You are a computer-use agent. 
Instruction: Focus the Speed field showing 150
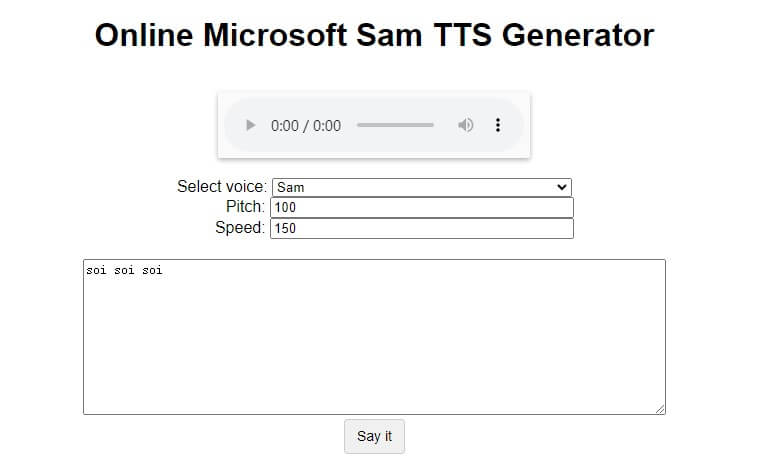click(421, 228)
